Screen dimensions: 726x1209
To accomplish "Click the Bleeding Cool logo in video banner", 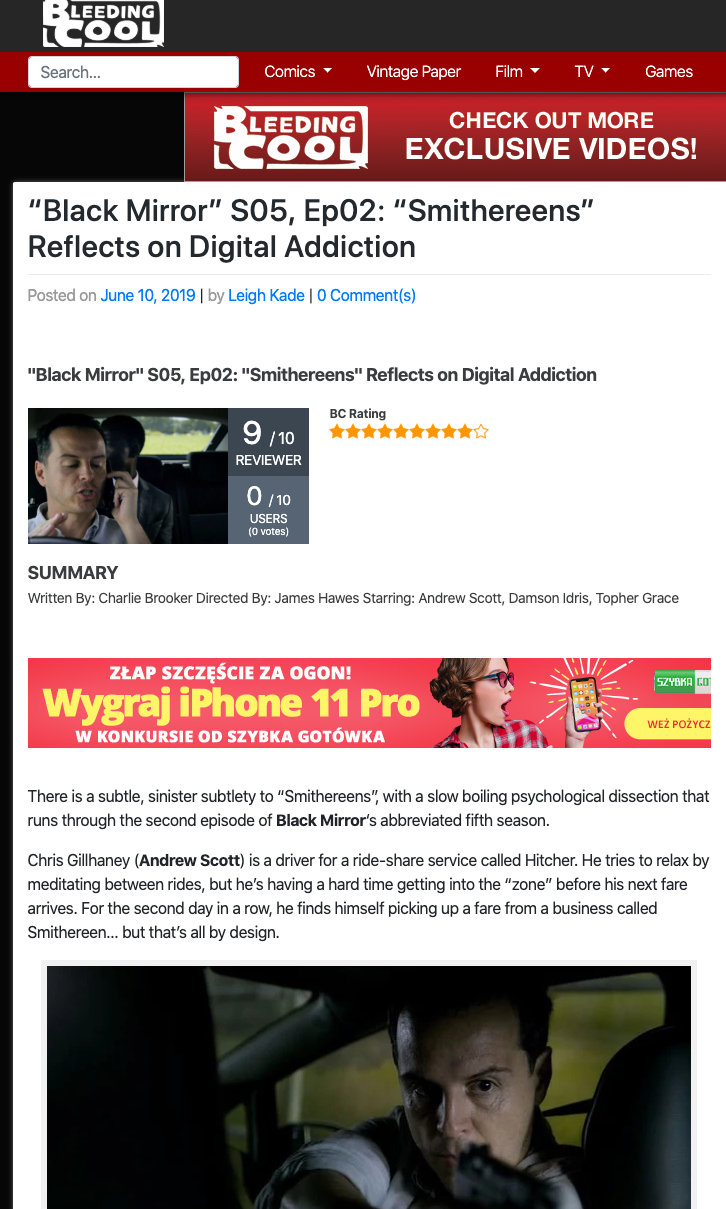I will tap(290, 137).
